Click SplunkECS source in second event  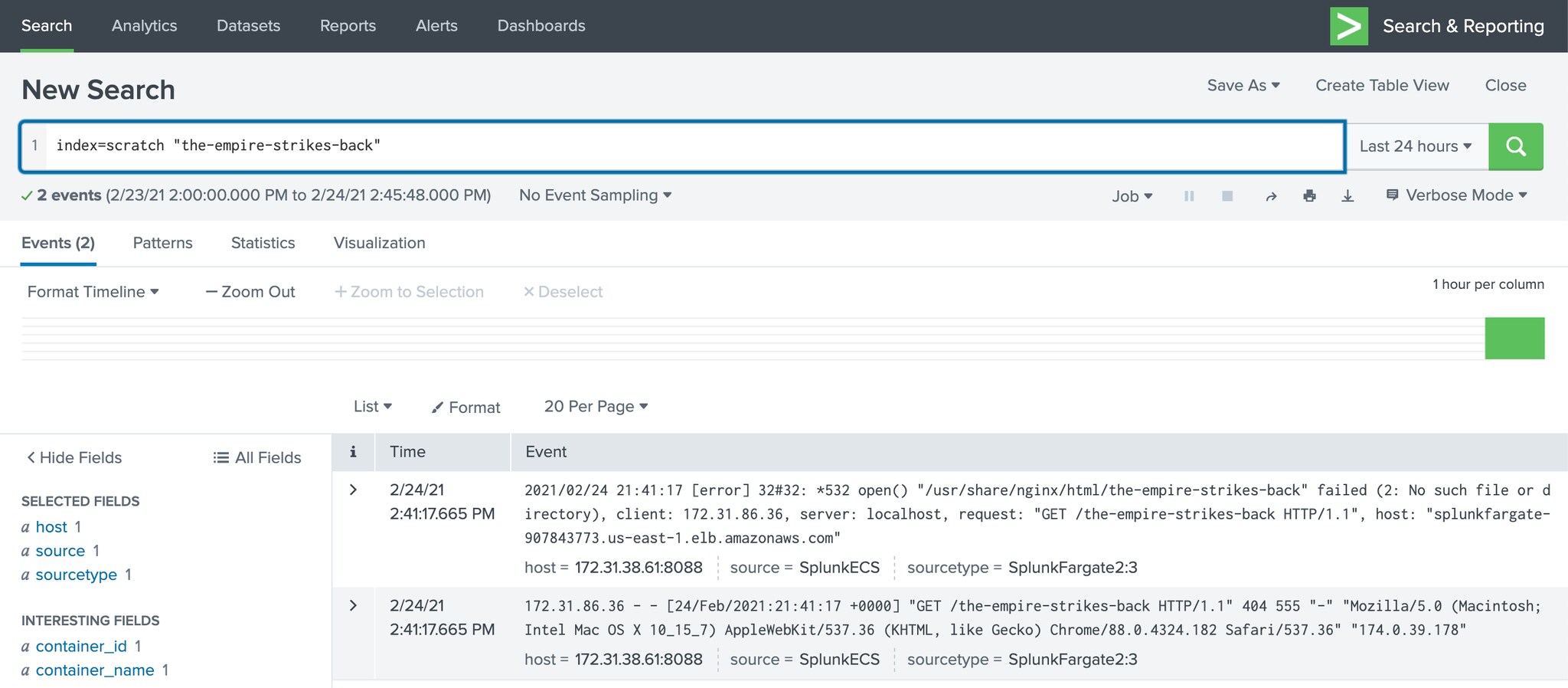click(x=839, y=660)
